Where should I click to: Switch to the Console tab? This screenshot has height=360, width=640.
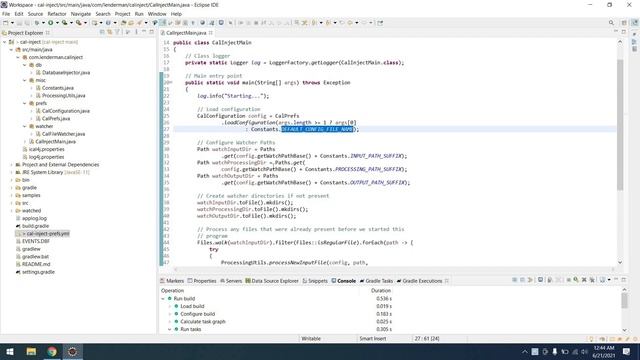[344, 281]
